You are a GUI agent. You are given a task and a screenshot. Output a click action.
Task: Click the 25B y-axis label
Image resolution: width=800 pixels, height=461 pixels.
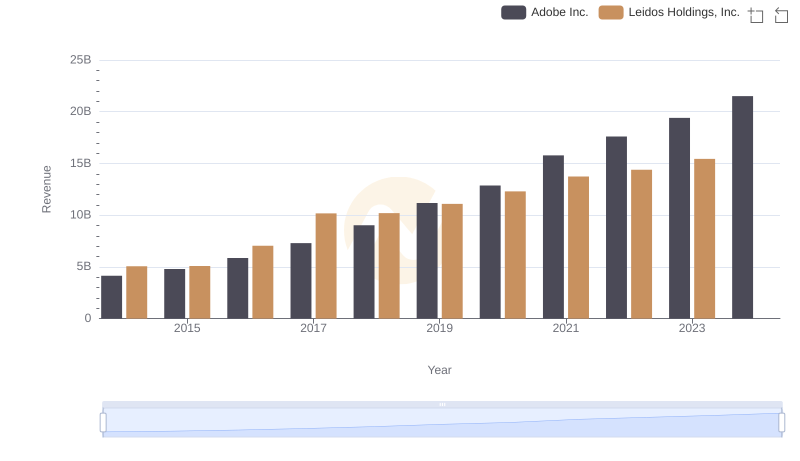81,60
